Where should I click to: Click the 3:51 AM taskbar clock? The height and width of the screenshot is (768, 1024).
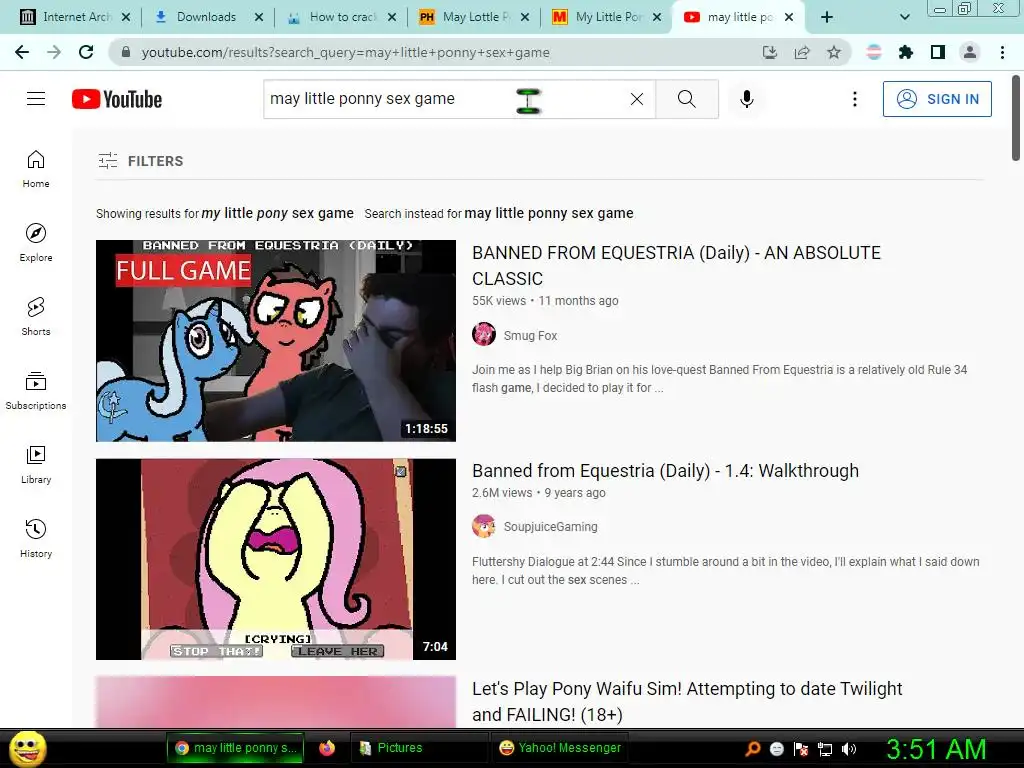click(x=936, y=749)
